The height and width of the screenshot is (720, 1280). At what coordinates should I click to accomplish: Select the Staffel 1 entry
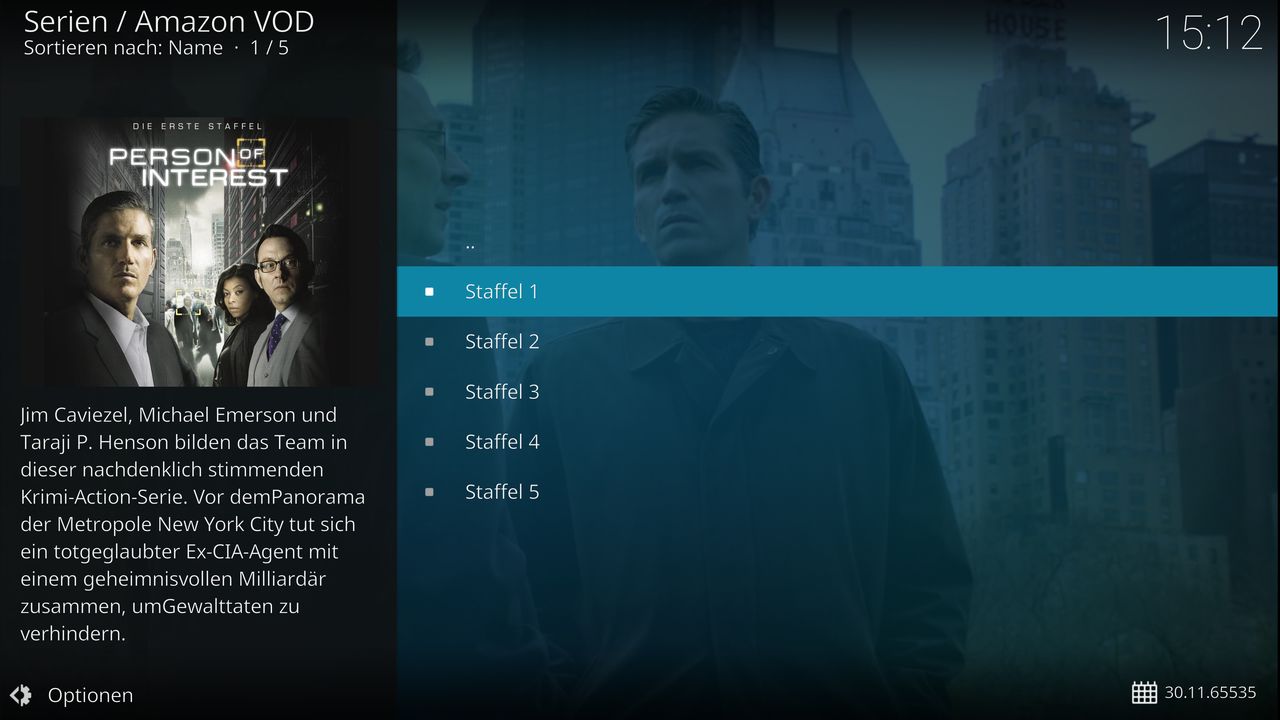click(x=838, y=291)
